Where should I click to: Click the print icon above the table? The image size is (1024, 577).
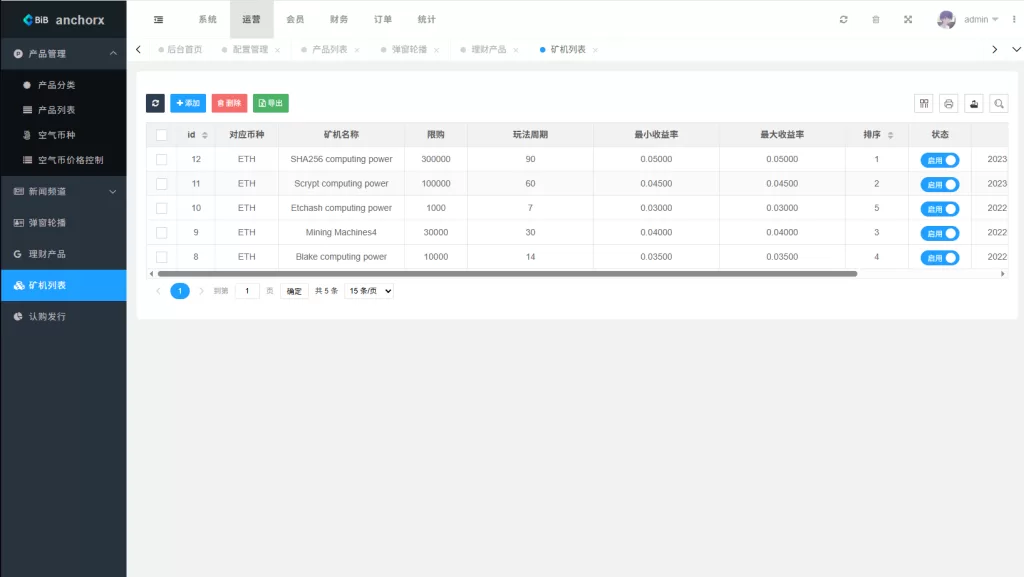tap(948, 102)
